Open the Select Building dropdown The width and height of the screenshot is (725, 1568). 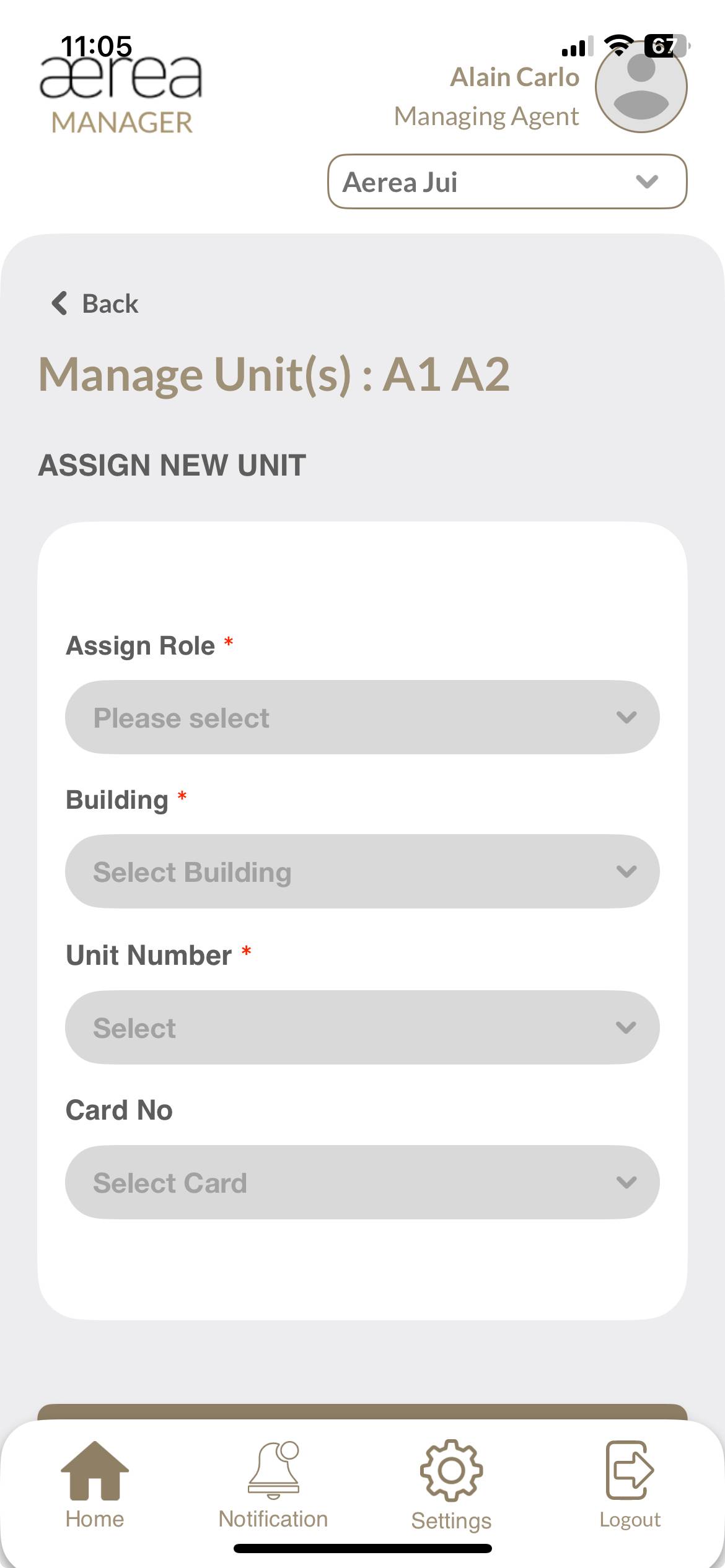tap(362, 871)
